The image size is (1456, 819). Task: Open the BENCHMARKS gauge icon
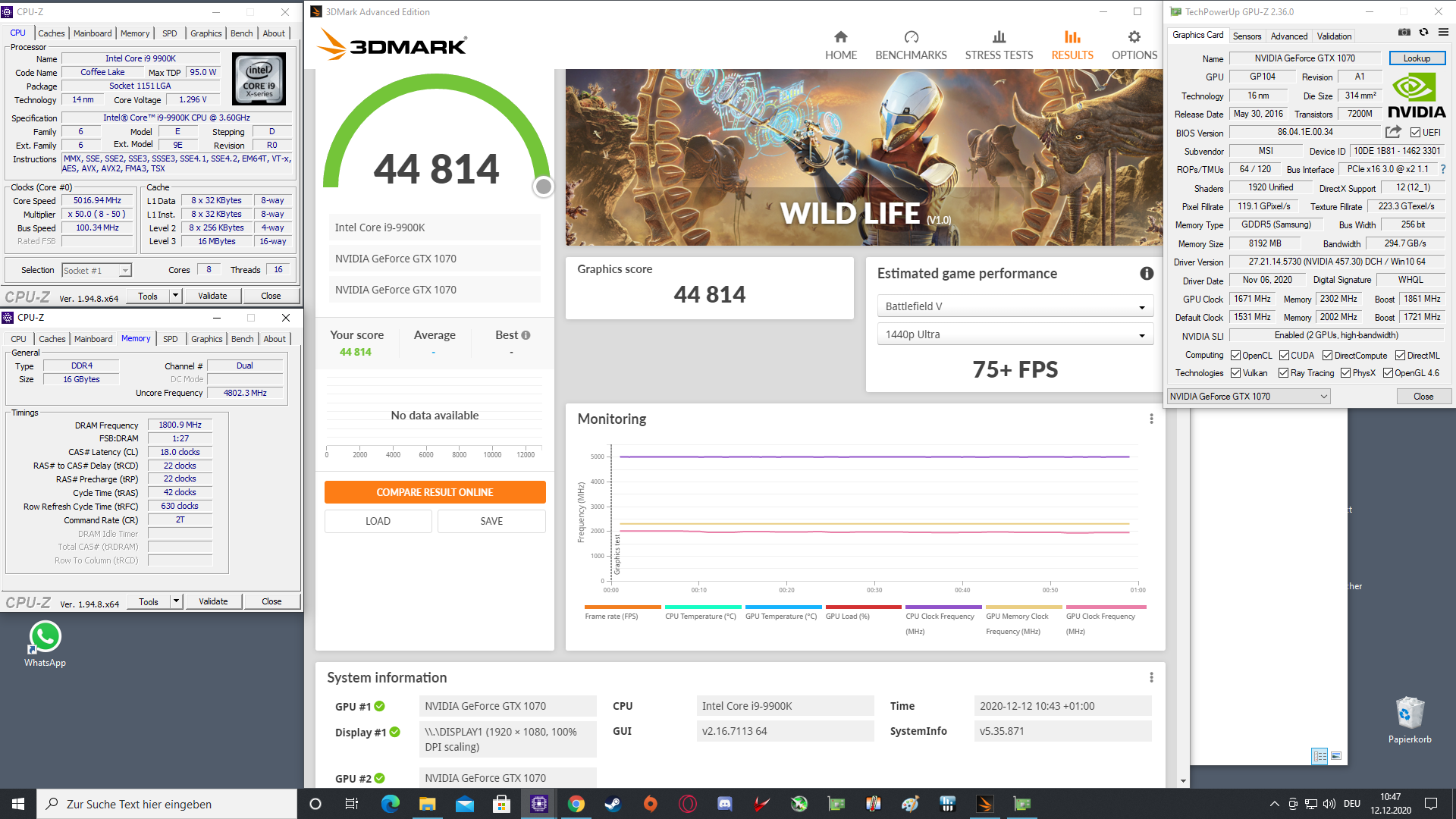911,37
